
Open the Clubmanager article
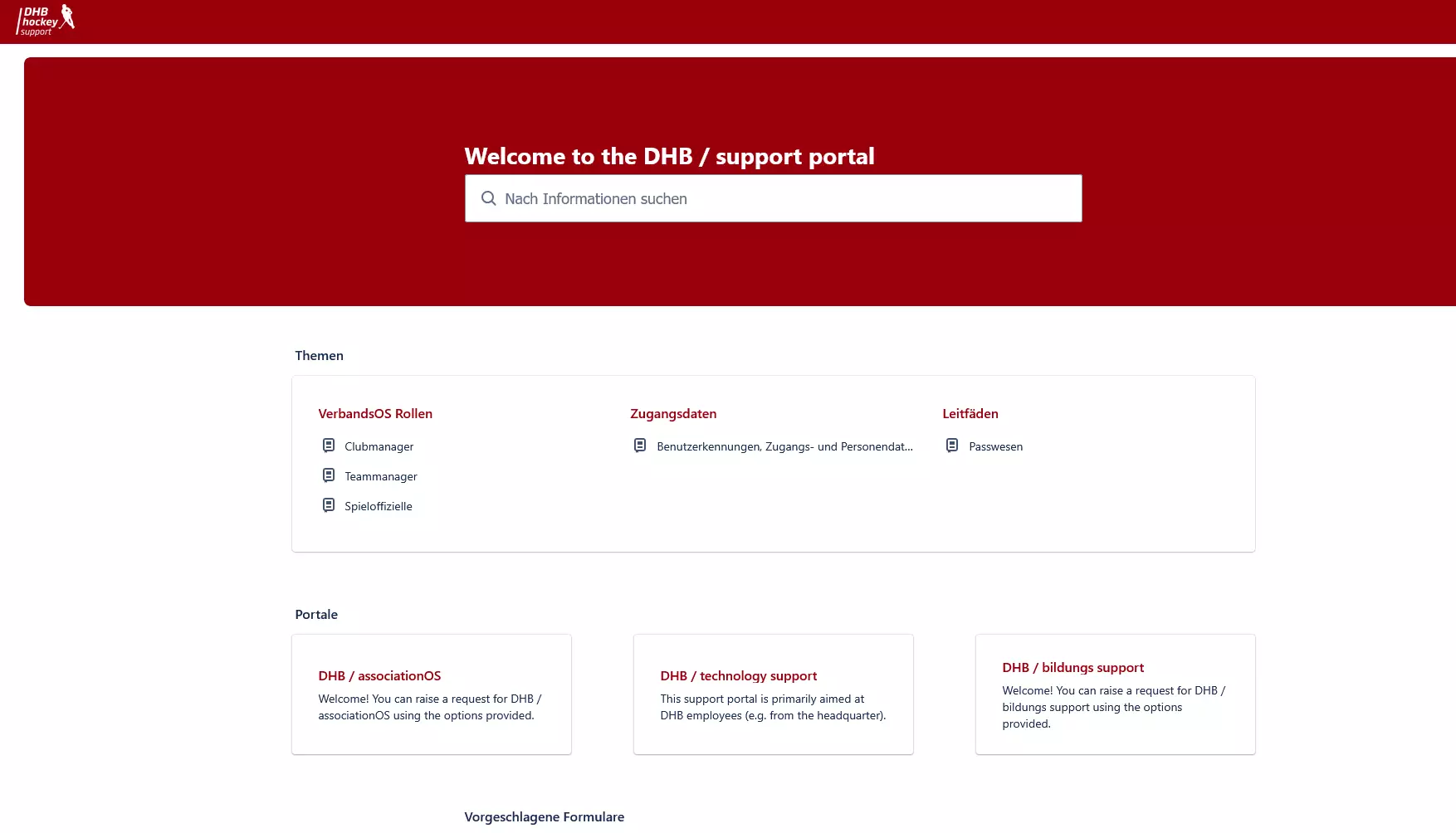point(379,446)
